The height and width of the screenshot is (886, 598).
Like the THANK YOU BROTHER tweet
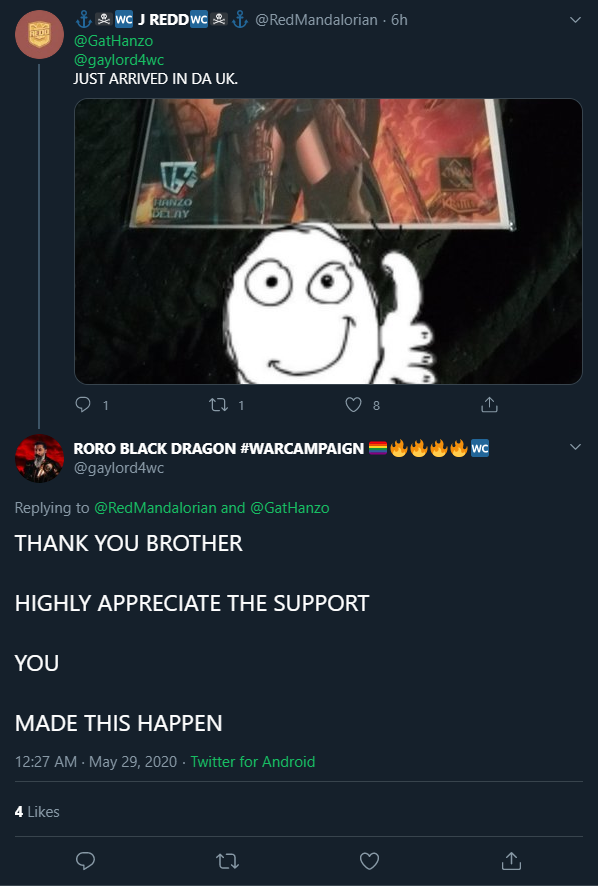click(369, 861)
